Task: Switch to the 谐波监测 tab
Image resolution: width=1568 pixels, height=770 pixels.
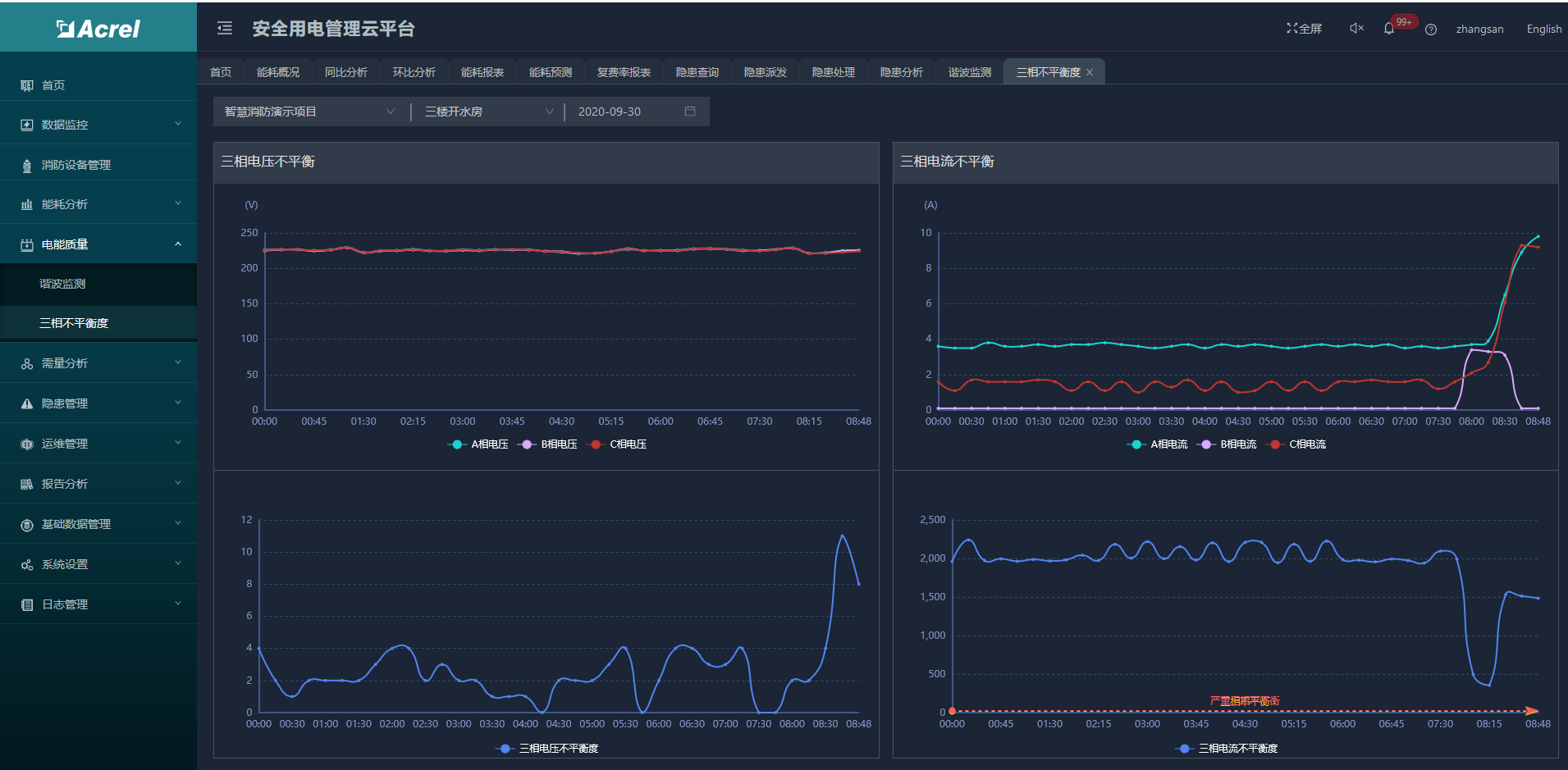Action: pos(969,73)
